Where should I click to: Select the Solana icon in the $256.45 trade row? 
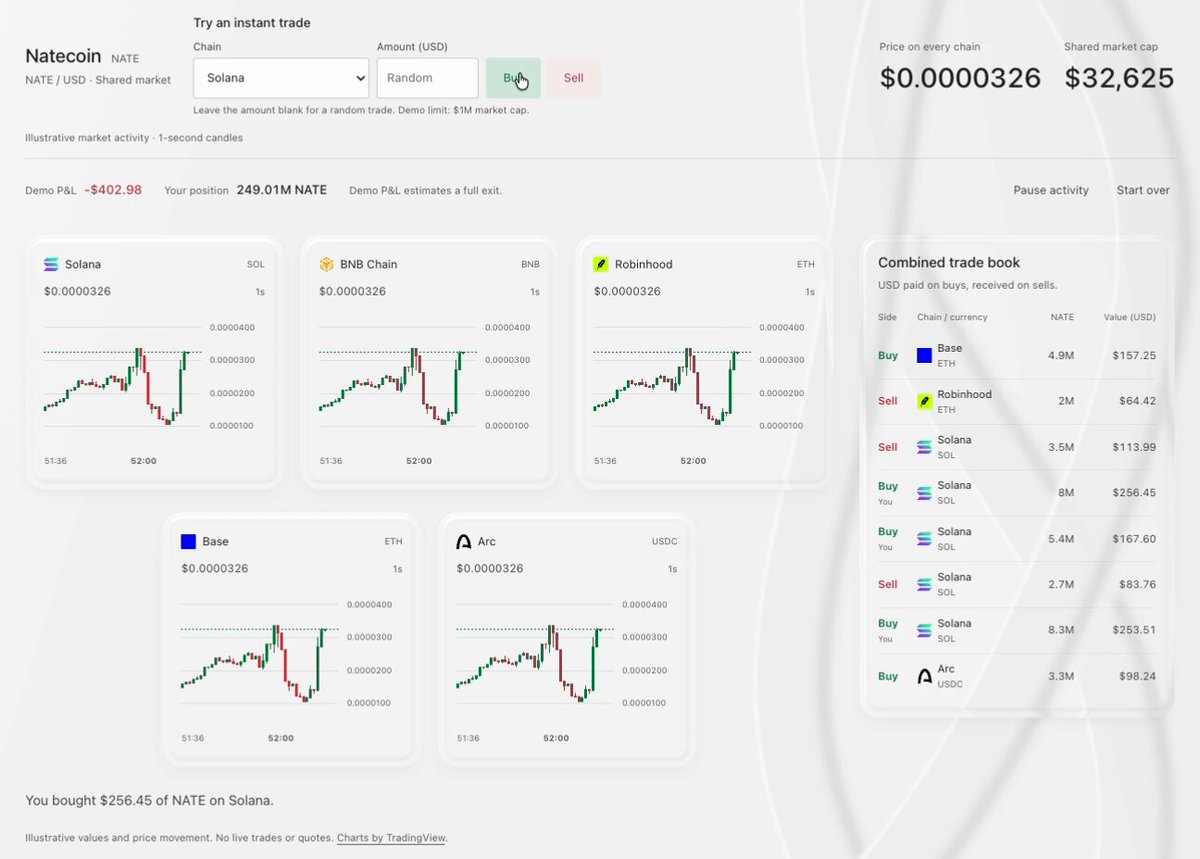point(925,493)
